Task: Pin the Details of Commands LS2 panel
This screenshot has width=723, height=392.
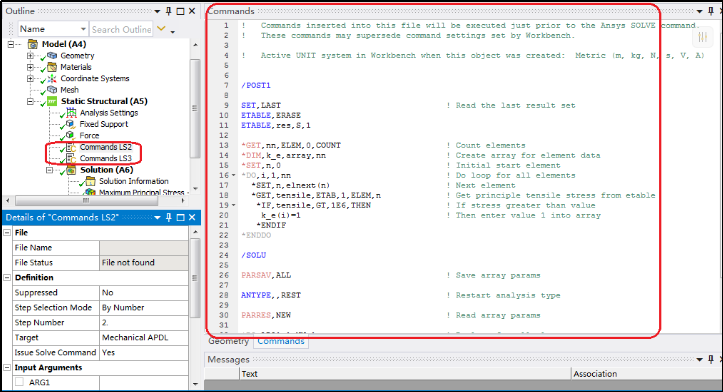Action: click(168, 217)
